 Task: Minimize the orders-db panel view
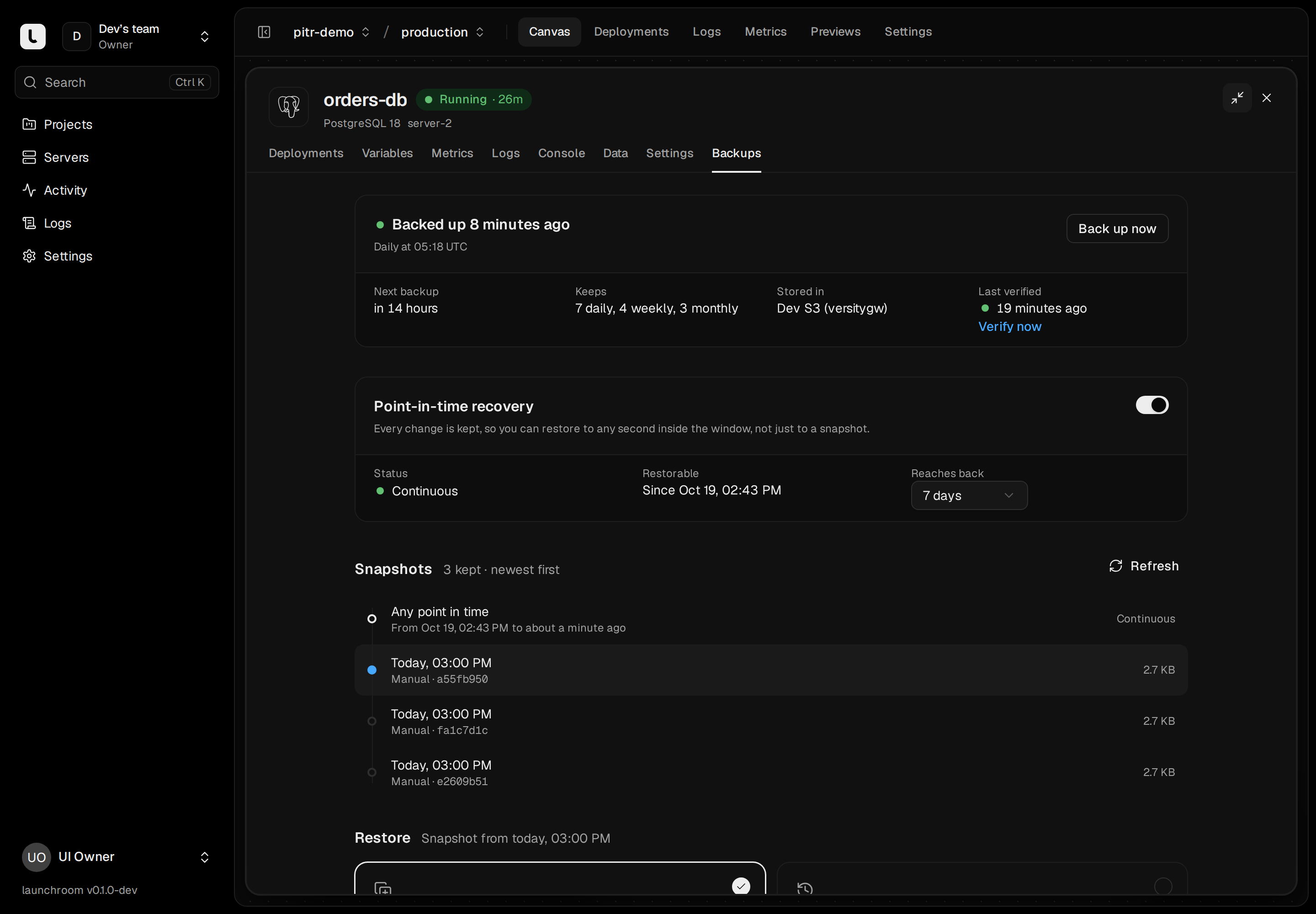click(1237, 98)
